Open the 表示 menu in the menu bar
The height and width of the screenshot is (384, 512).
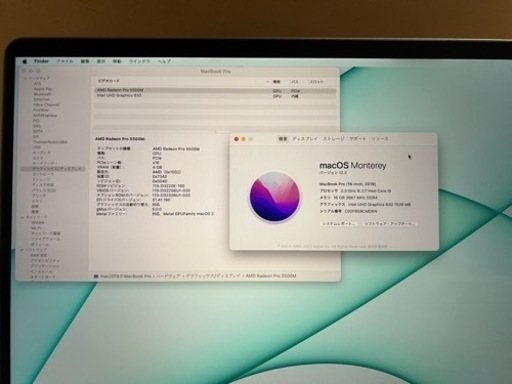tap(101, 61)
